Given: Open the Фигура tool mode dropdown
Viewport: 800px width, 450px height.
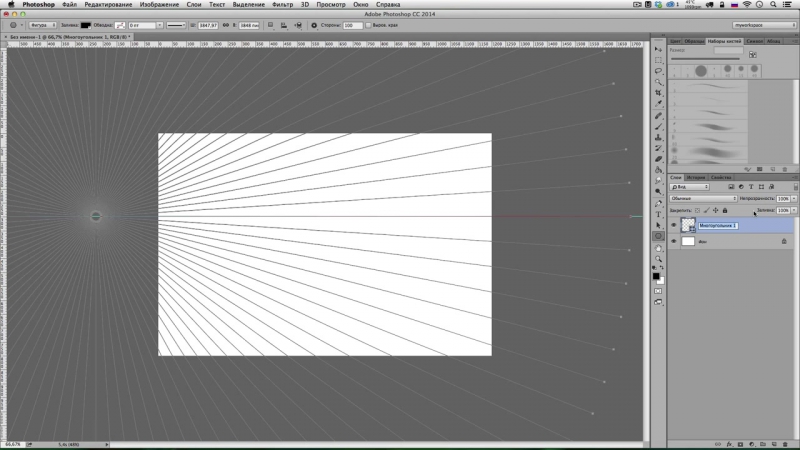Looking at the screenshot, I should (x=43, y=25).
